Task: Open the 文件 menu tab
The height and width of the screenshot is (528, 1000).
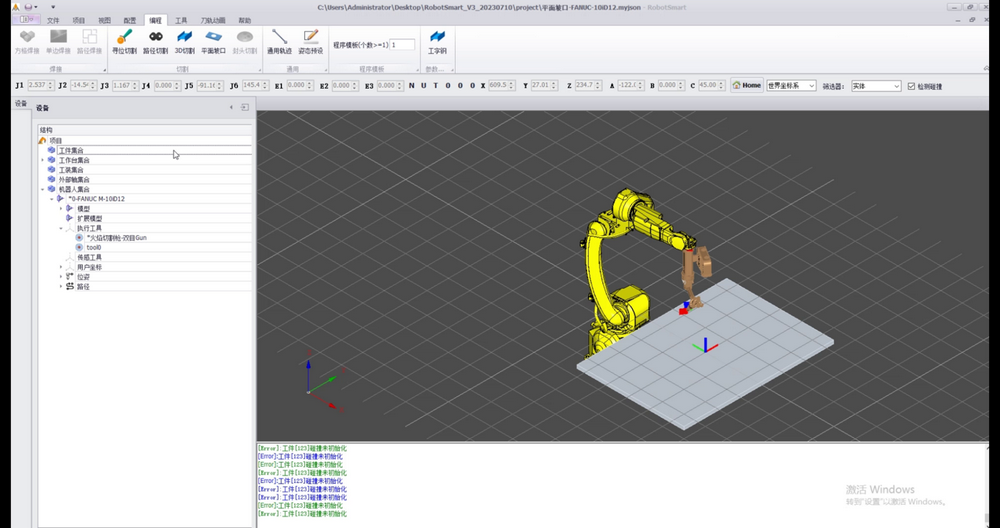Action: pos(53,20)
